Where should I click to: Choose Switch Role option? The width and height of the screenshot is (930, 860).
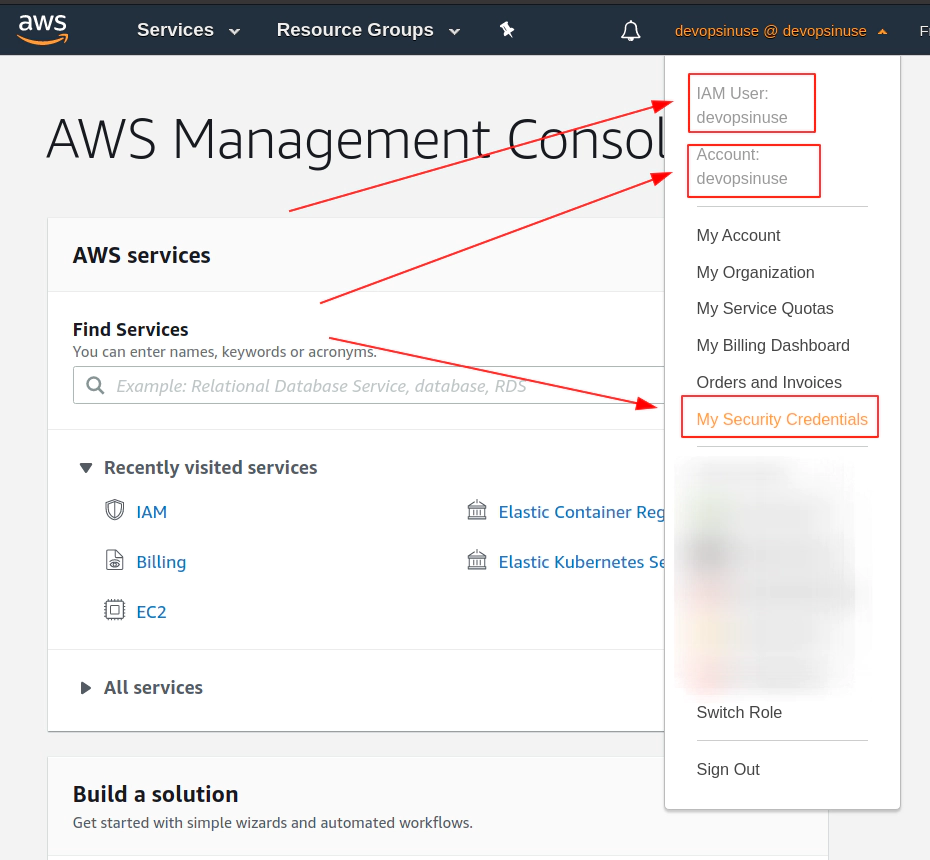pos(739,712)
